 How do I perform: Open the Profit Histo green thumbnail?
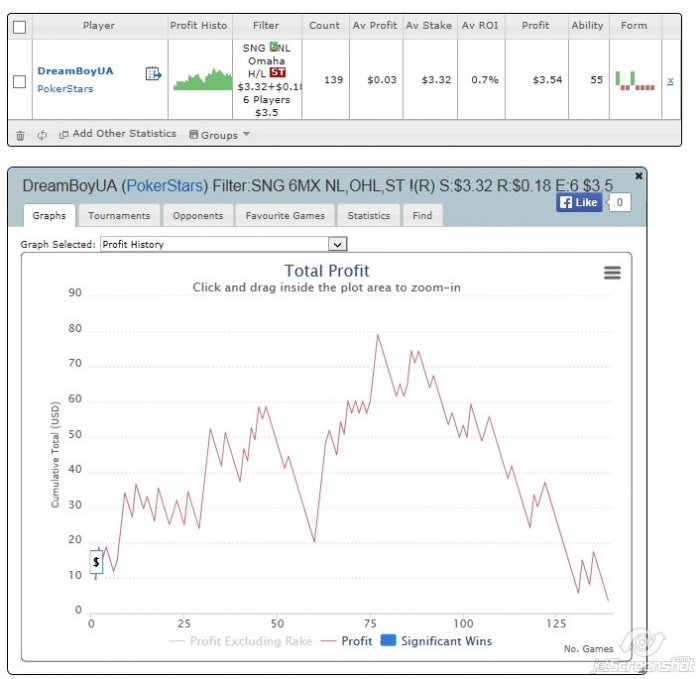pyautogui.click(x=203, y=79)
